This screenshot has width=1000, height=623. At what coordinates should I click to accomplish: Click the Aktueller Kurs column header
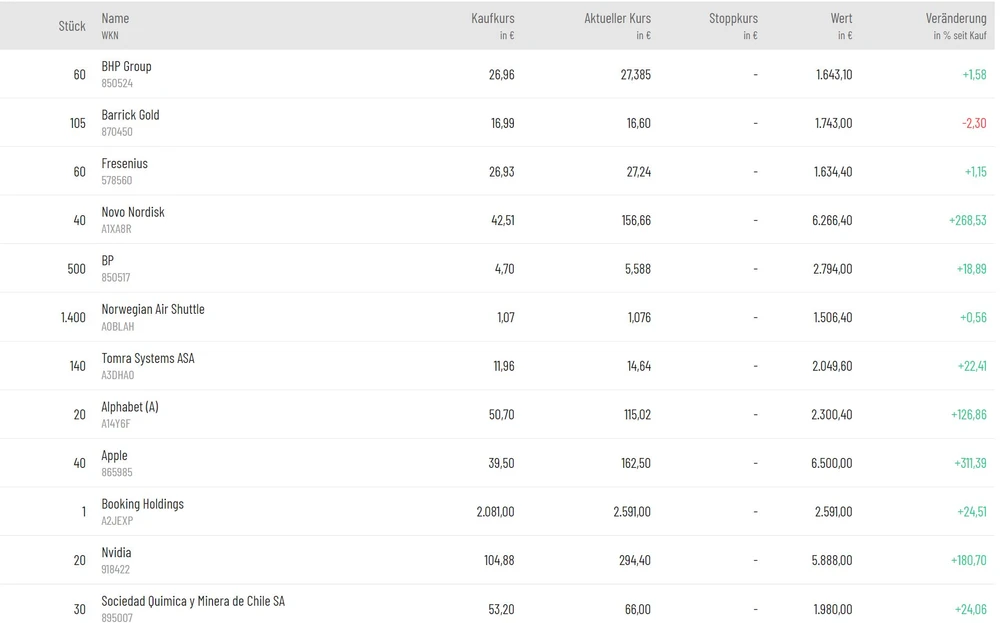coord(617,18)
